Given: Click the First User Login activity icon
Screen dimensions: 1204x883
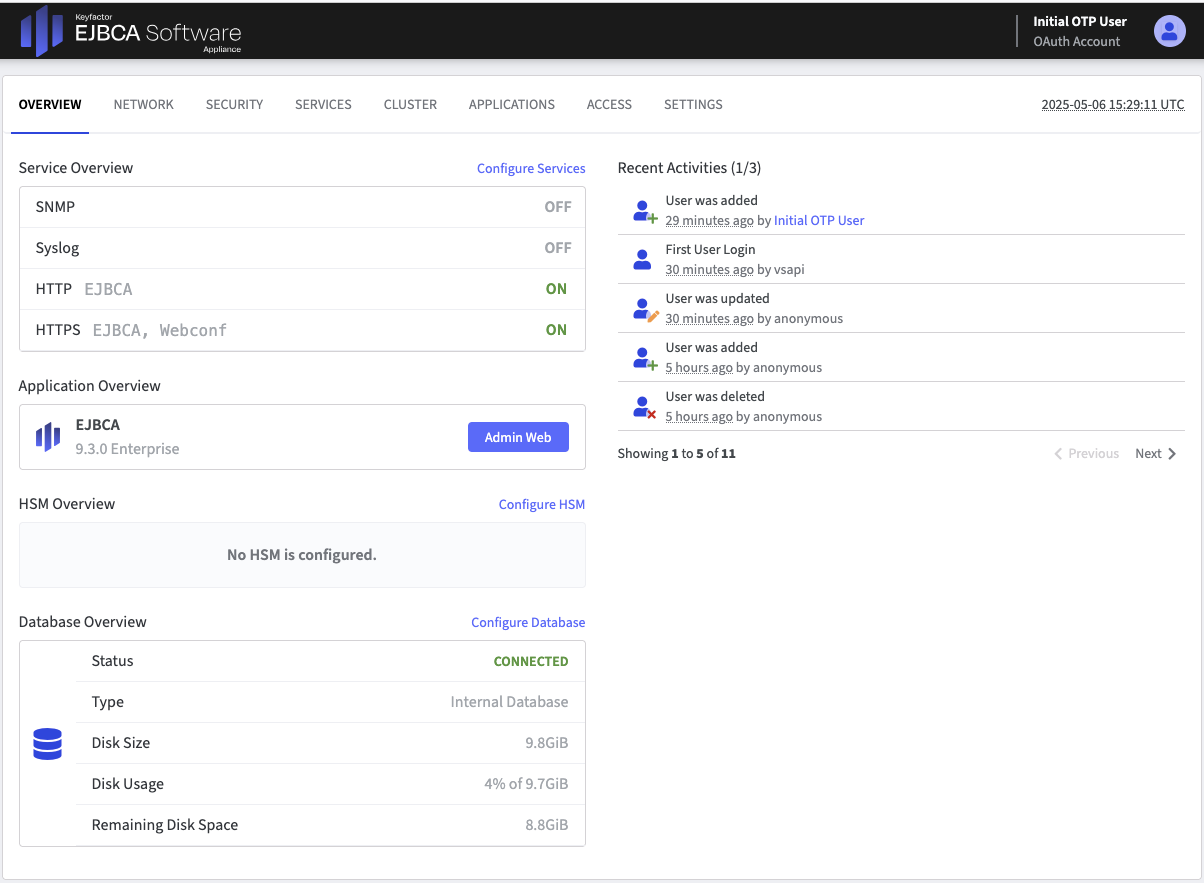Looking at the screenshot, I should [x=644, y=260].
